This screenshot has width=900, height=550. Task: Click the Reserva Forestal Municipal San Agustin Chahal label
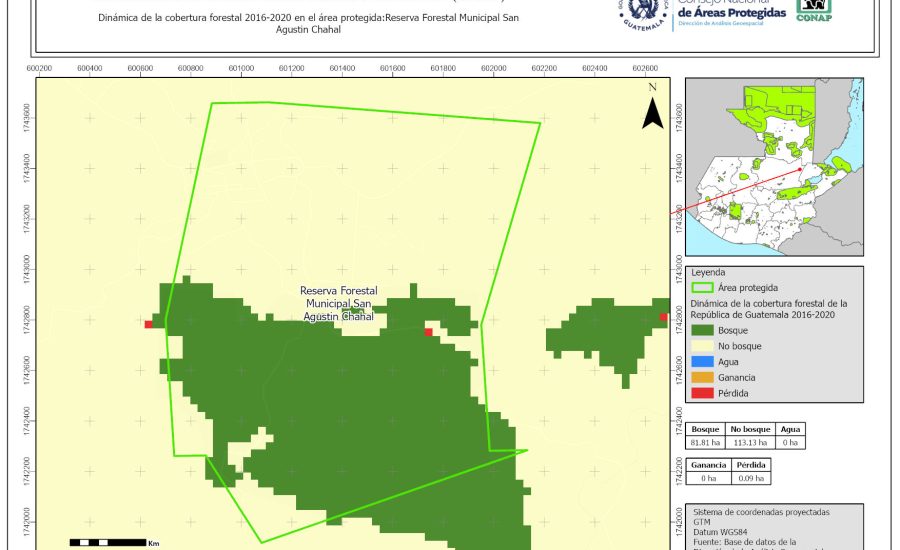pyautogui.click(x=338, y=304)
